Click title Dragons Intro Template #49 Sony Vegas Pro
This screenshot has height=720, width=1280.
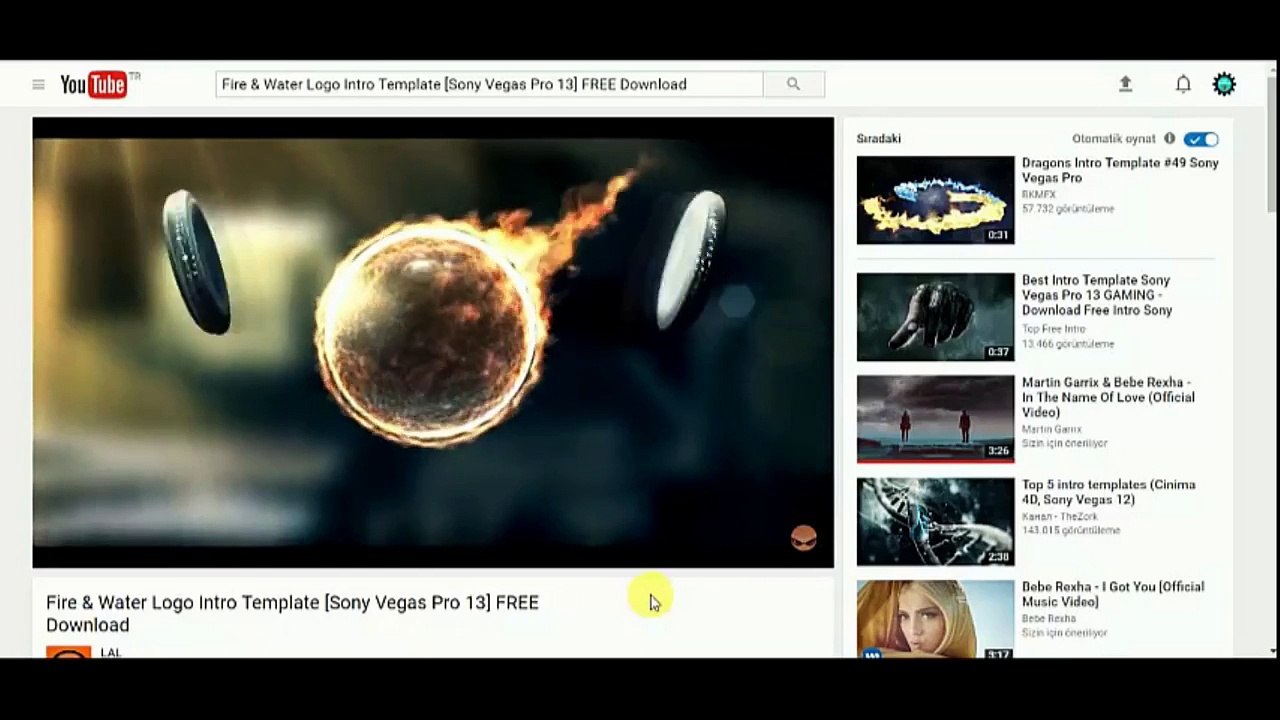click(x=1120, y=170)
